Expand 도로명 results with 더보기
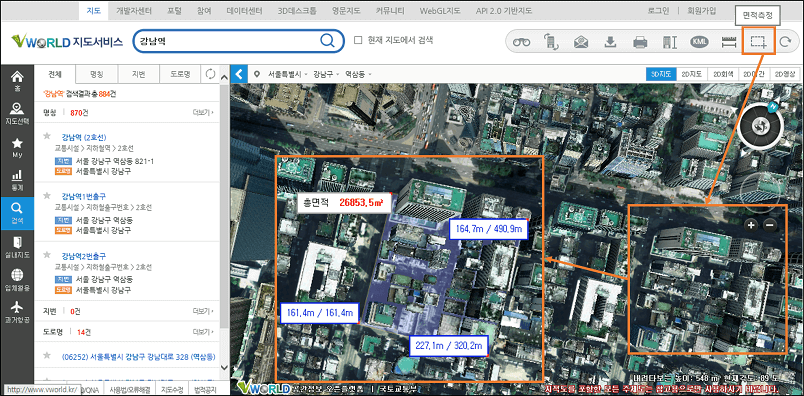 click(203, 332)
